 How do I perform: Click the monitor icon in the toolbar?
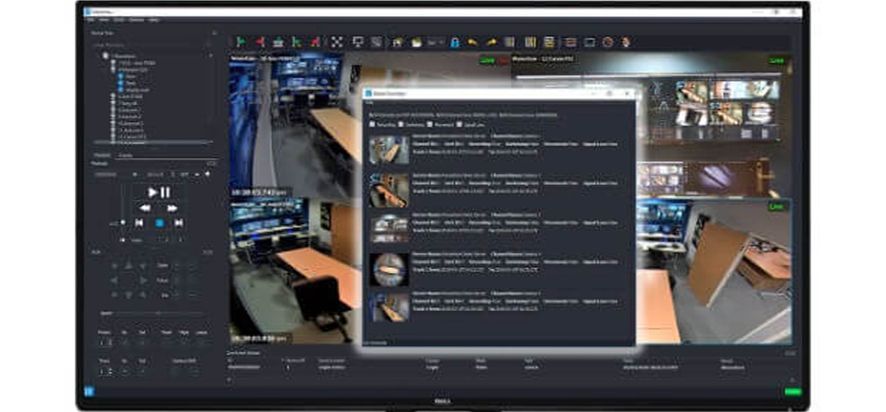(x=358, y=42)
